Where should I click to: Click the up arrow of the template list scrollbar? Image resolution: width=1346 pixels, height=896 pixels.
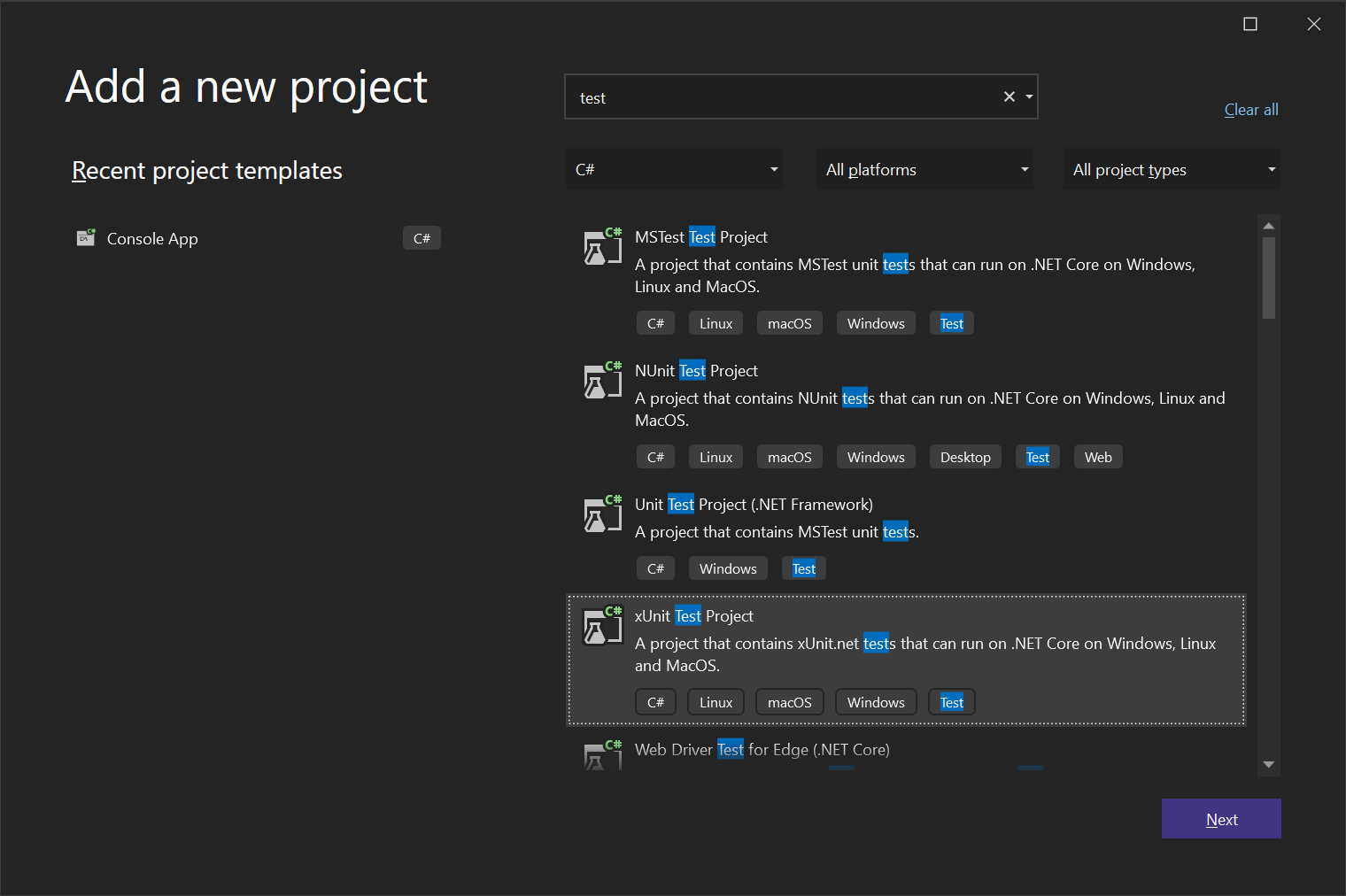point(1268,225)
